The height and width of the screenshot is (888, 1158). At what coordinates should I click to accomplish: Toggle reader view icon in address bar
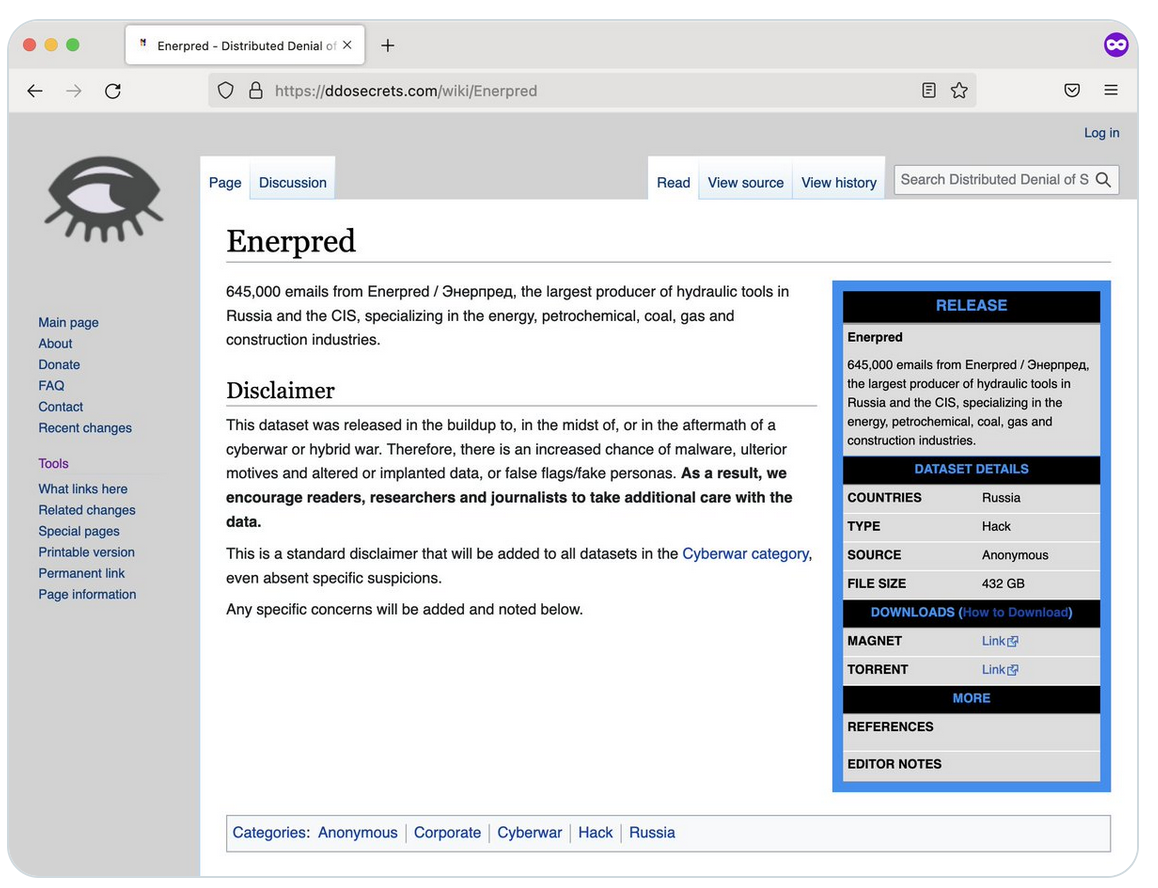tap(929, 90)
